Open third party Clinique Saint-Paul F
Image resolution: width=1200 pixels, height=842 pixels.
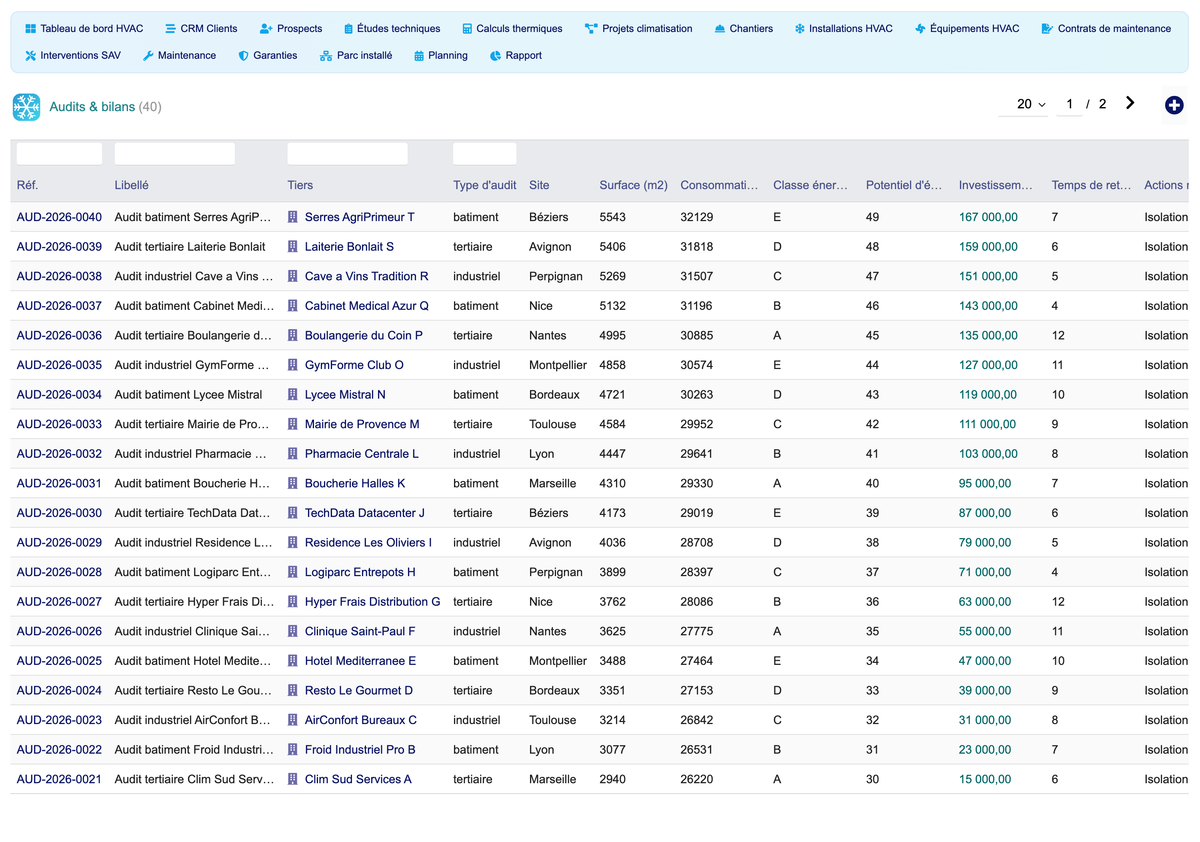click(x=360, y=631)
